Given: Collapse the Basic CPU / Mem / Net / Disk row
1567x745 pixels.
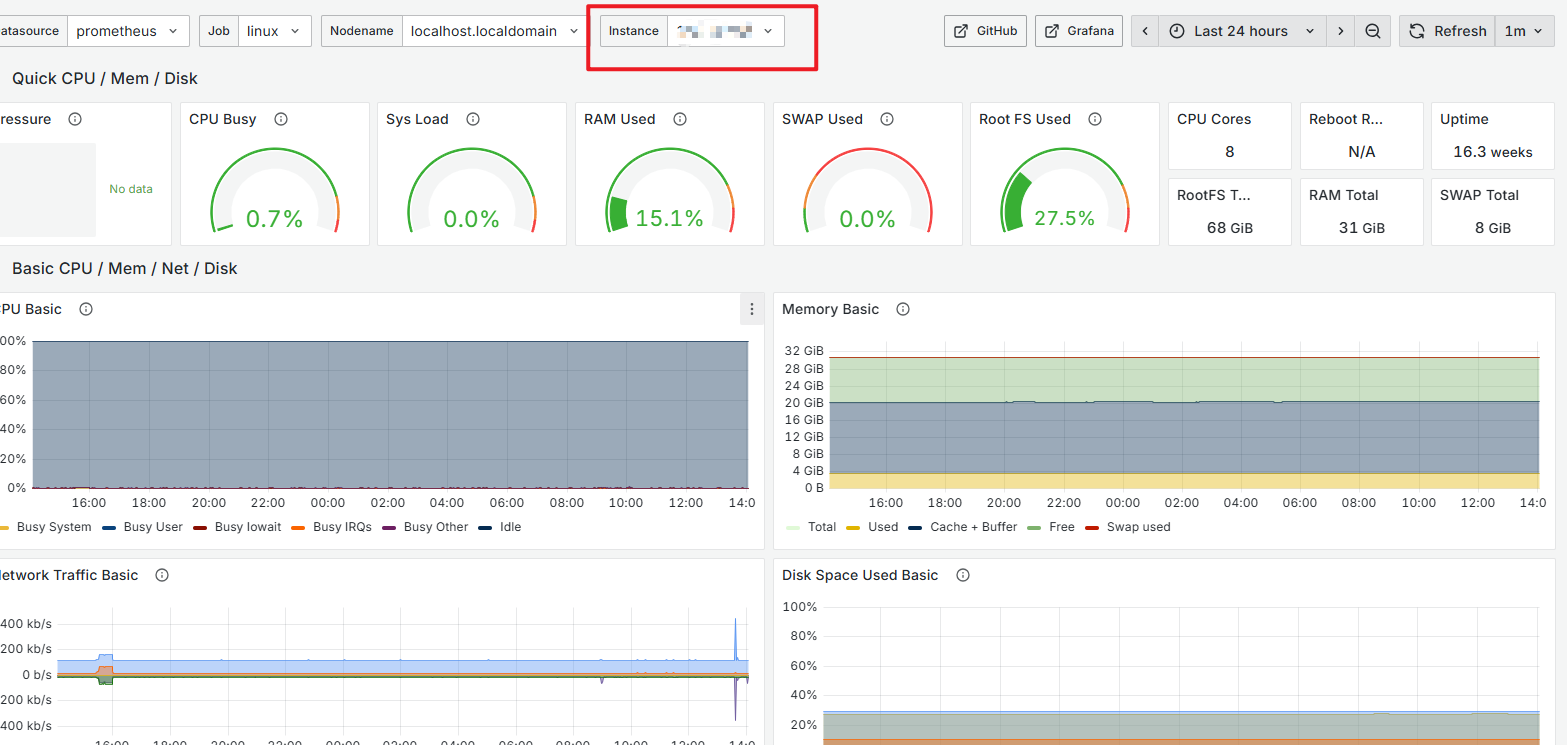Looking at the screenshot, I should tap(124, 268).
